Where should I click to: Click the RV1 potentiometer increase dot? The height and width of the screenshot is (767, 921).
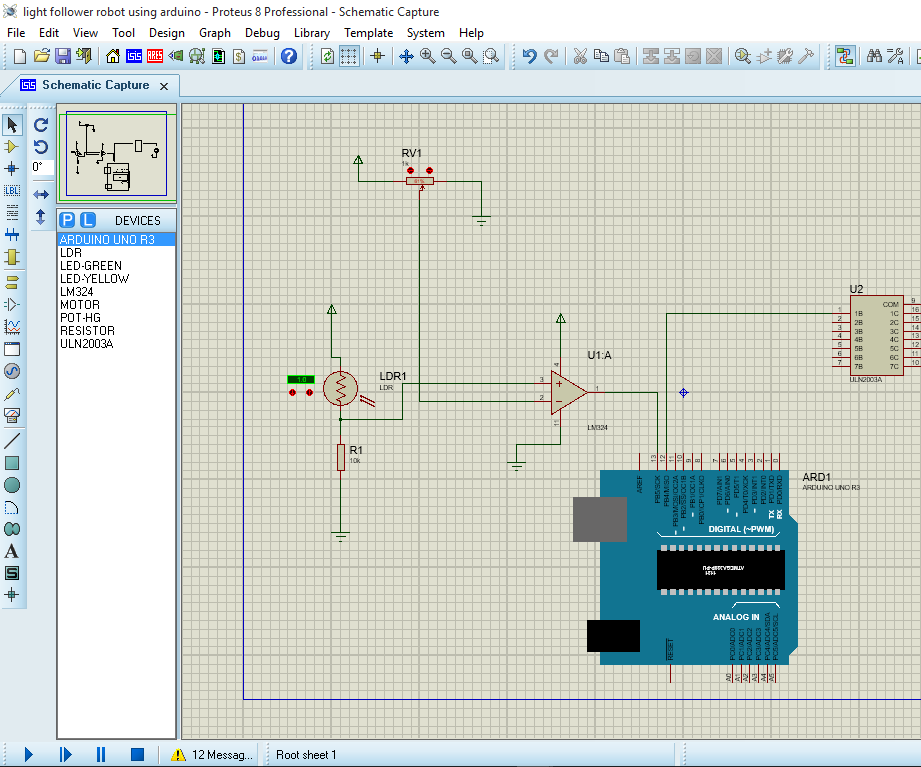pyautogui.click(x=429, y=170)
